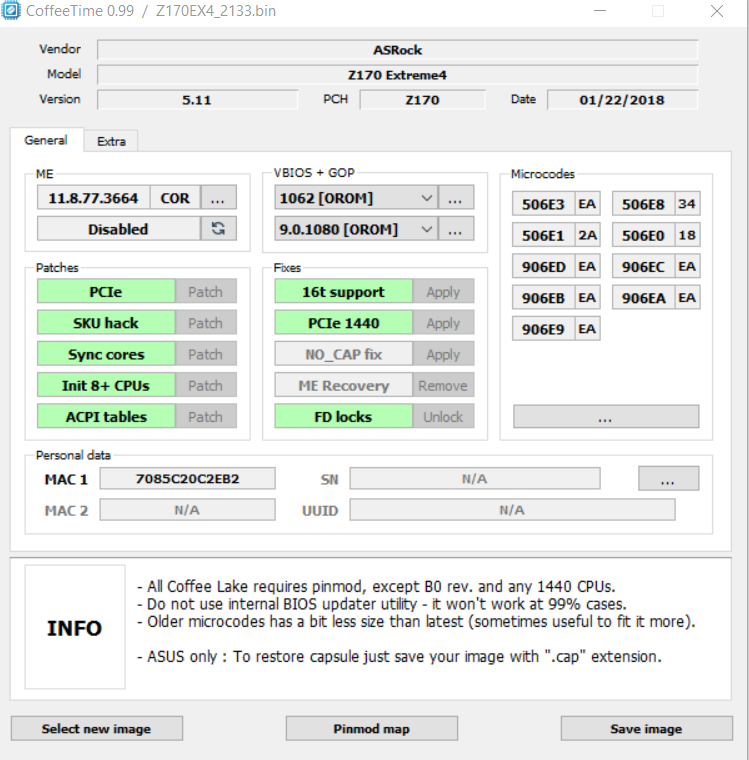
Task: Open the Personal data ellipsis button
Action: point(669,478)
